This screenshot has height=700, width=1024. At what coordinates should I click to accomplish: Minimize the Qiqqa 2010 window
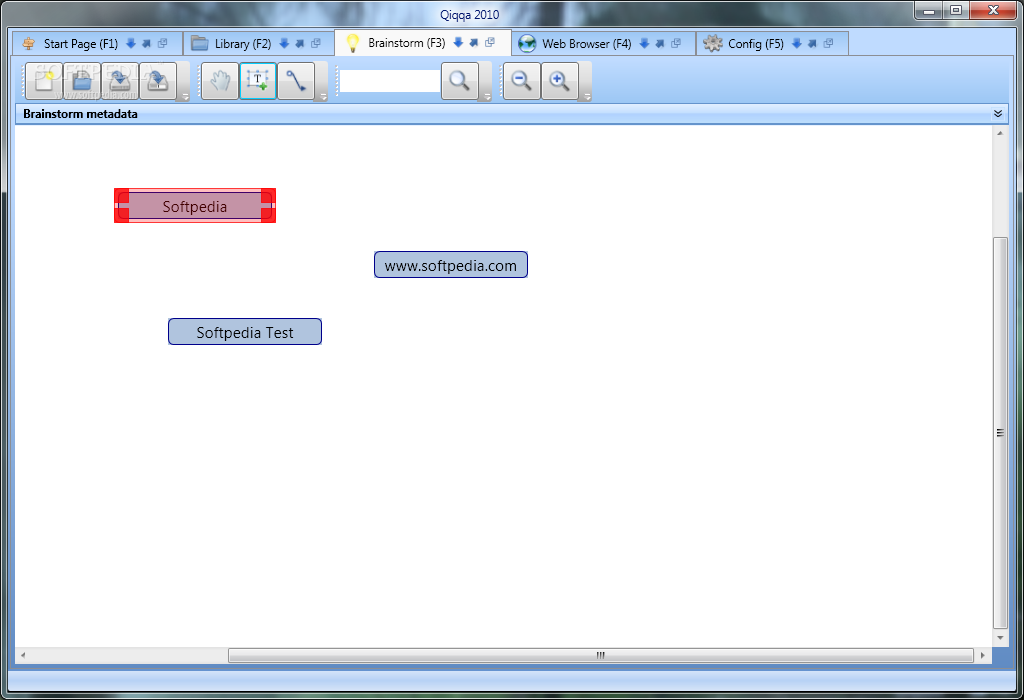coord(928,10)
